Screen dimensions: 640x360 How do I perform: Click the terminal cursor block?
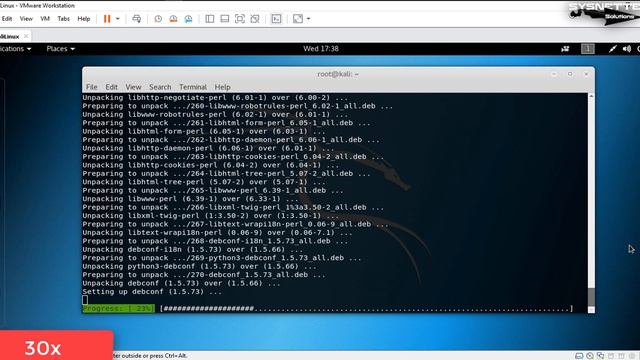click(85, 300)
